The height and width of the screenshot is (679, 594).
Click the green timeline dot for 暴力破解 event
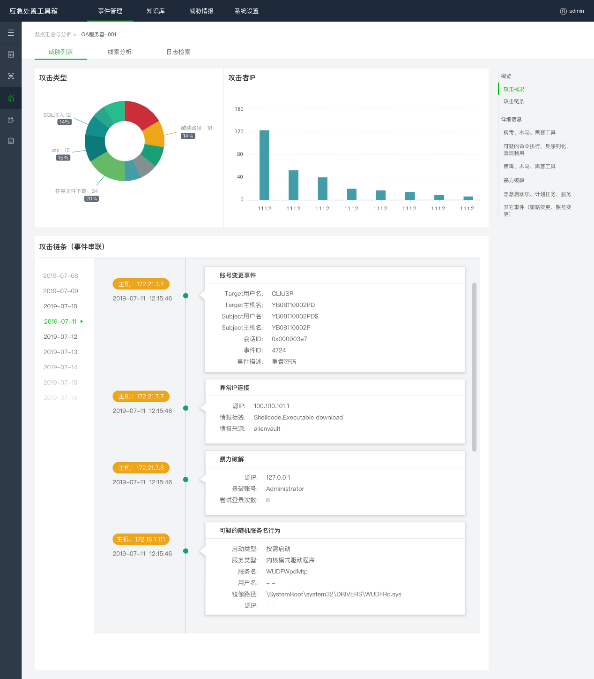[186, 479]
